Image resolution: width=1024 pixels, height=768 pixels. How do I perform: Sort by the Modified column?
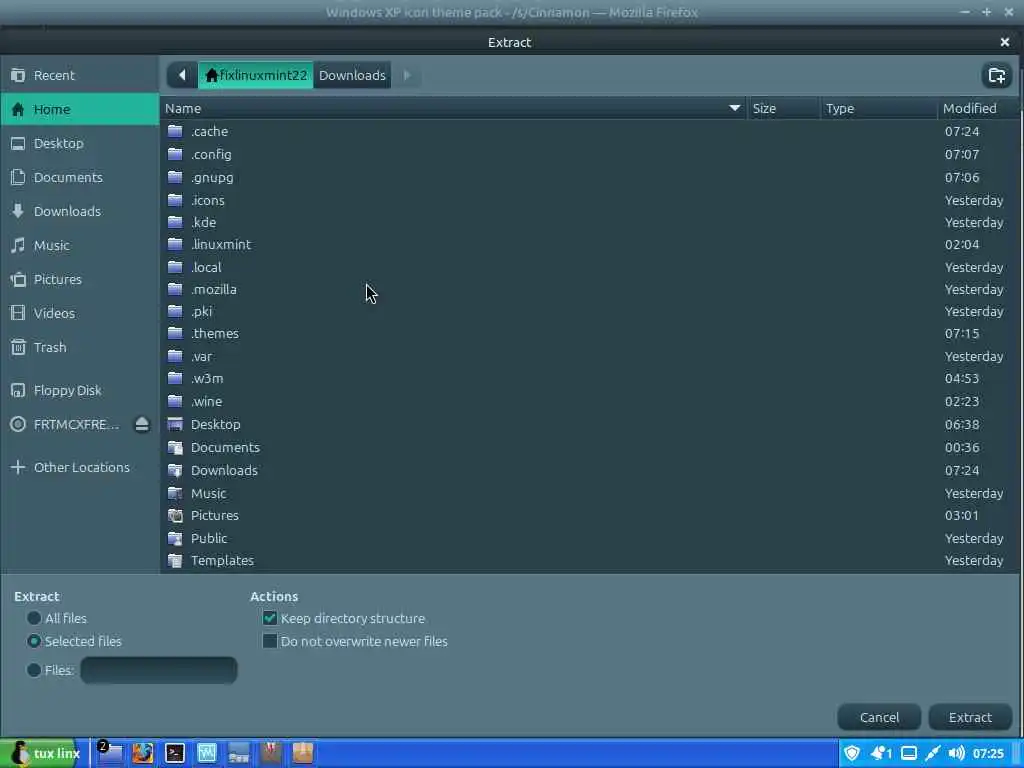click(978, 108)
